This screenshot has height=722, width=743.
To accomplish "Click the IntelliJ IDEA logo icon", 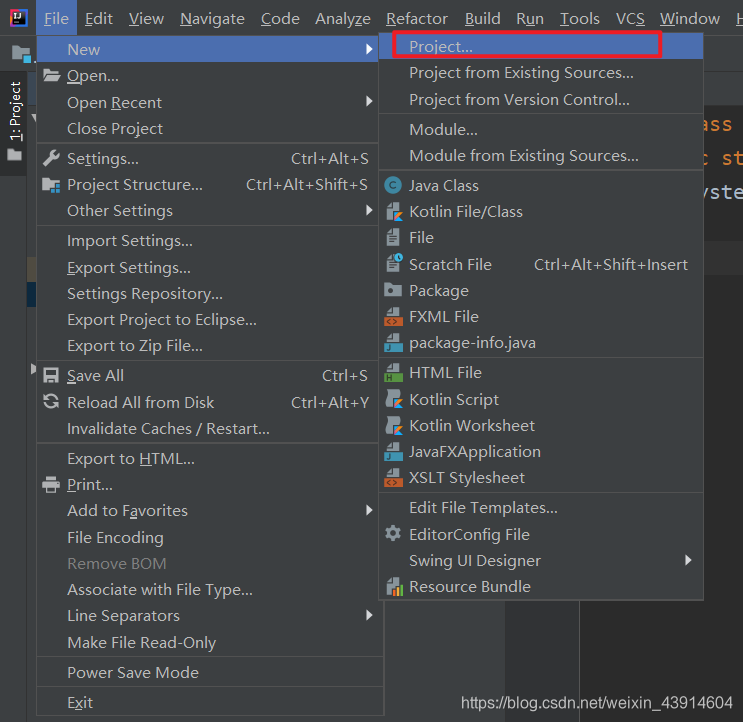I will point(18,18).
